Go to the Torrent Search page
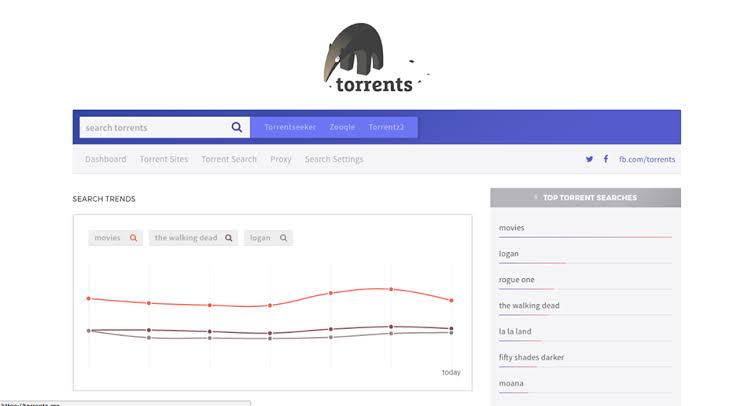Image resolution: width=755 pixels, height=406 pixels. [229, 159]
